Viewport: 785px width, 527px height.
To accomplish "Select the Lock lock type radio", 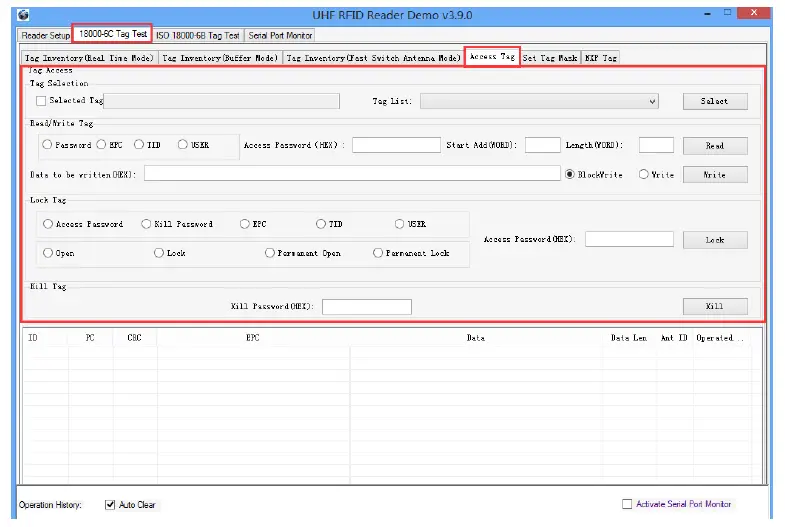I will (159, 253).
